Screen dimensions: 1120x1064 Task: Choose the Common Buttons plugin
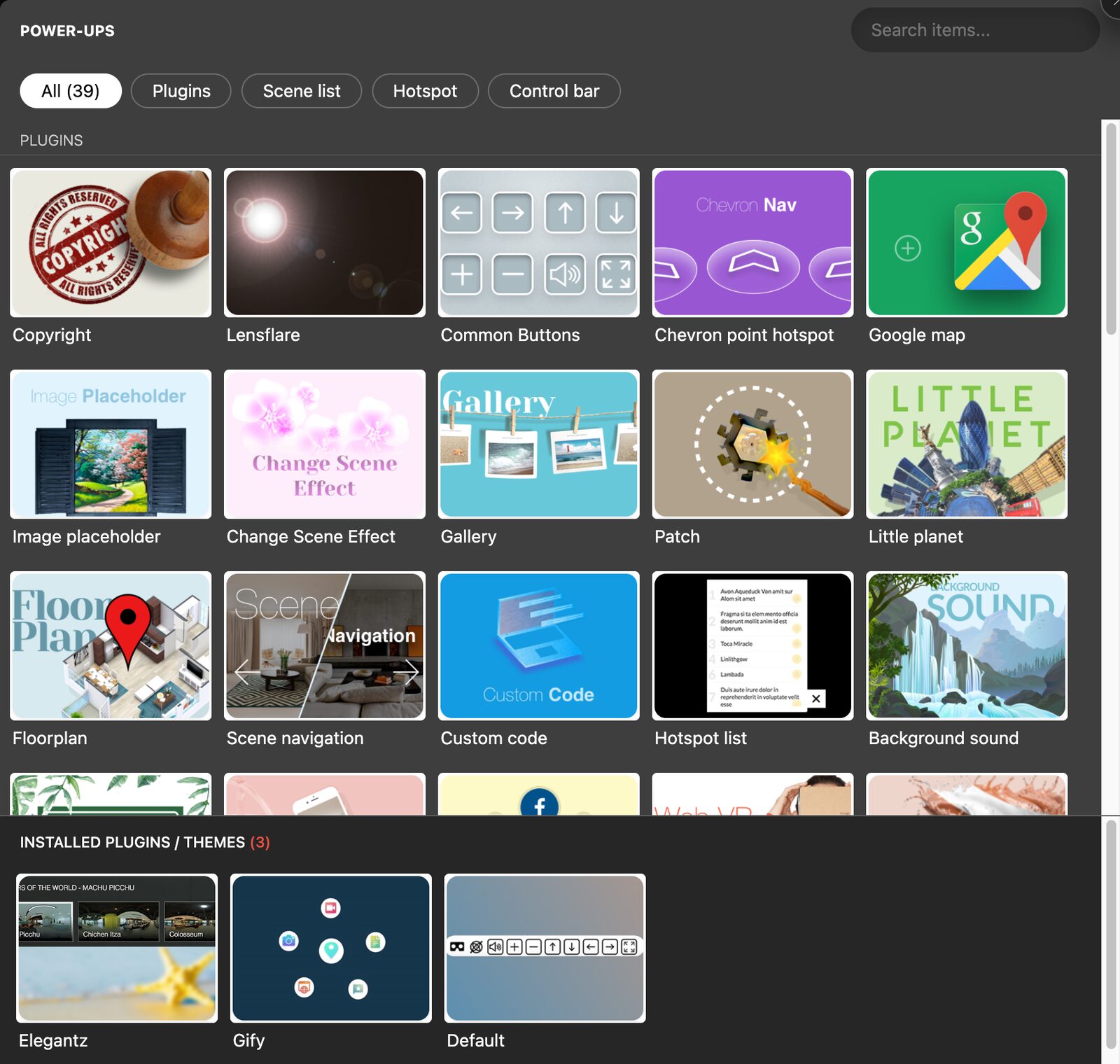click(x=539, y=243)
